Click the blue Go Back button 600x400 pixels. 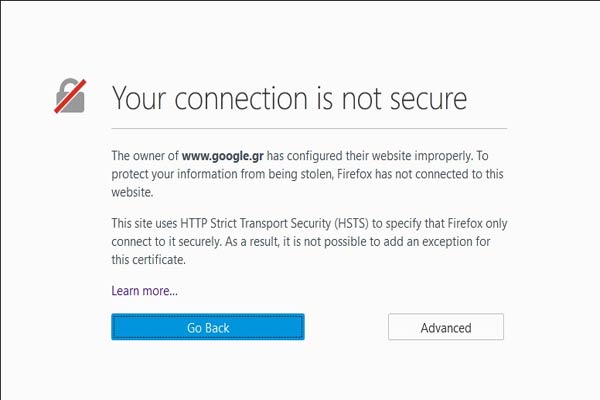pos(208,327)
